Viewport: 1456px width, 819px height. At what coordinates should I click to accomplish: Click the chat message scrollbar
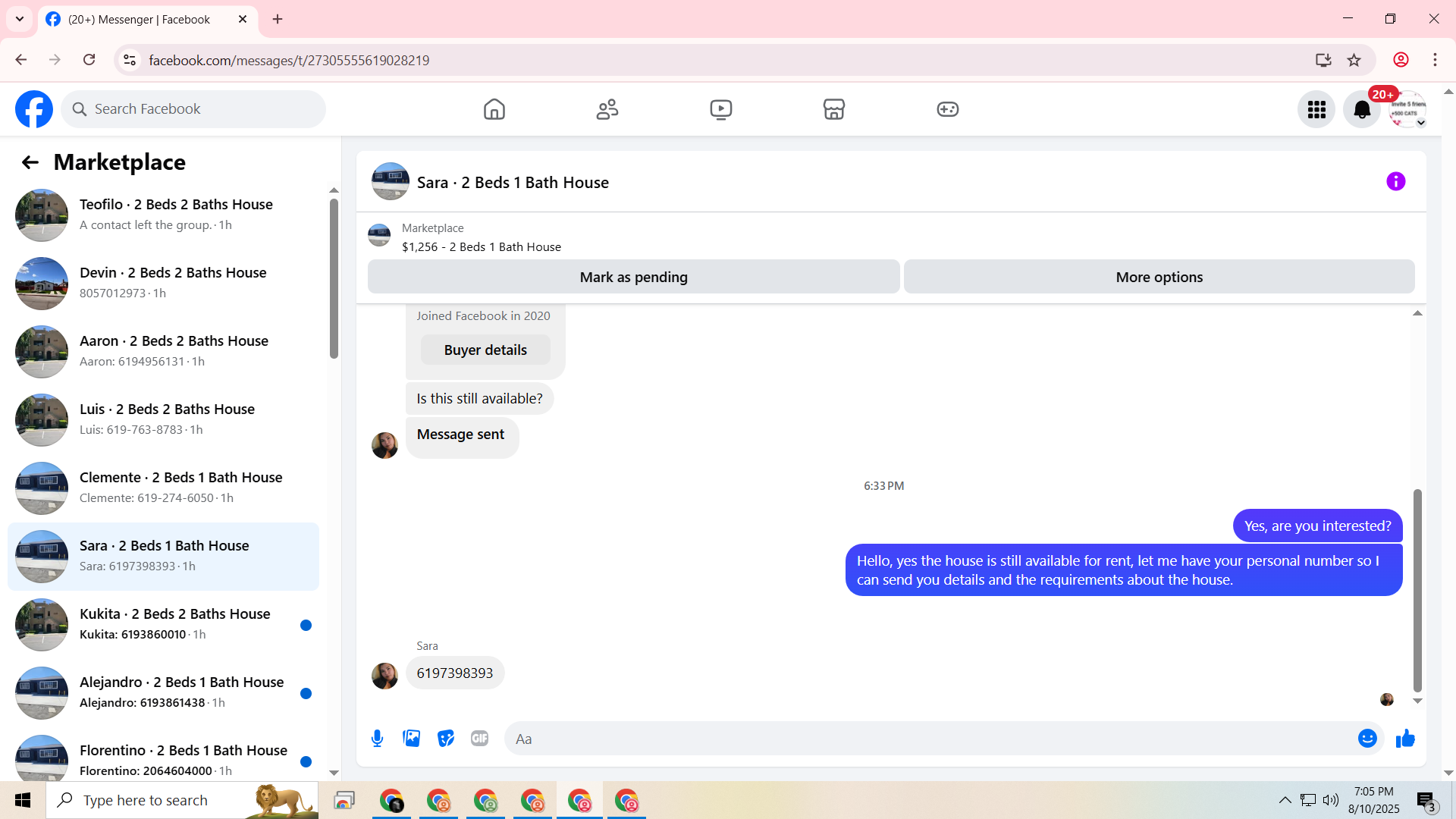pos(1417,590)
